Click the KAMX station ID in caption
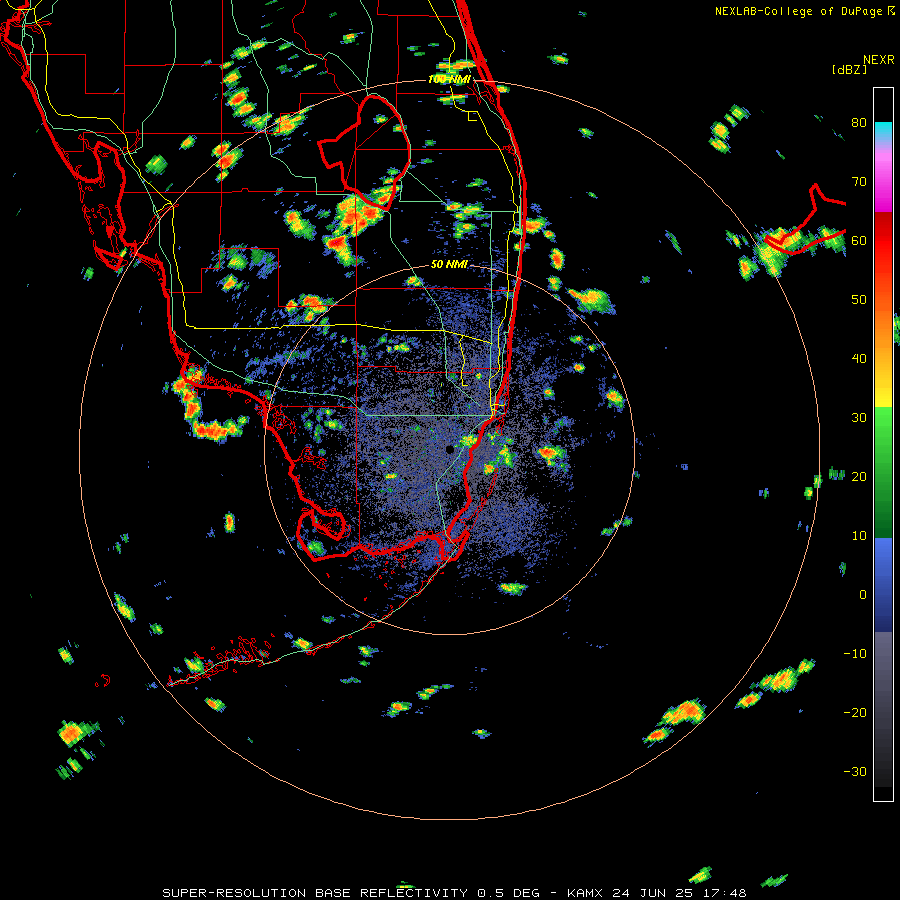 [586, 893]
